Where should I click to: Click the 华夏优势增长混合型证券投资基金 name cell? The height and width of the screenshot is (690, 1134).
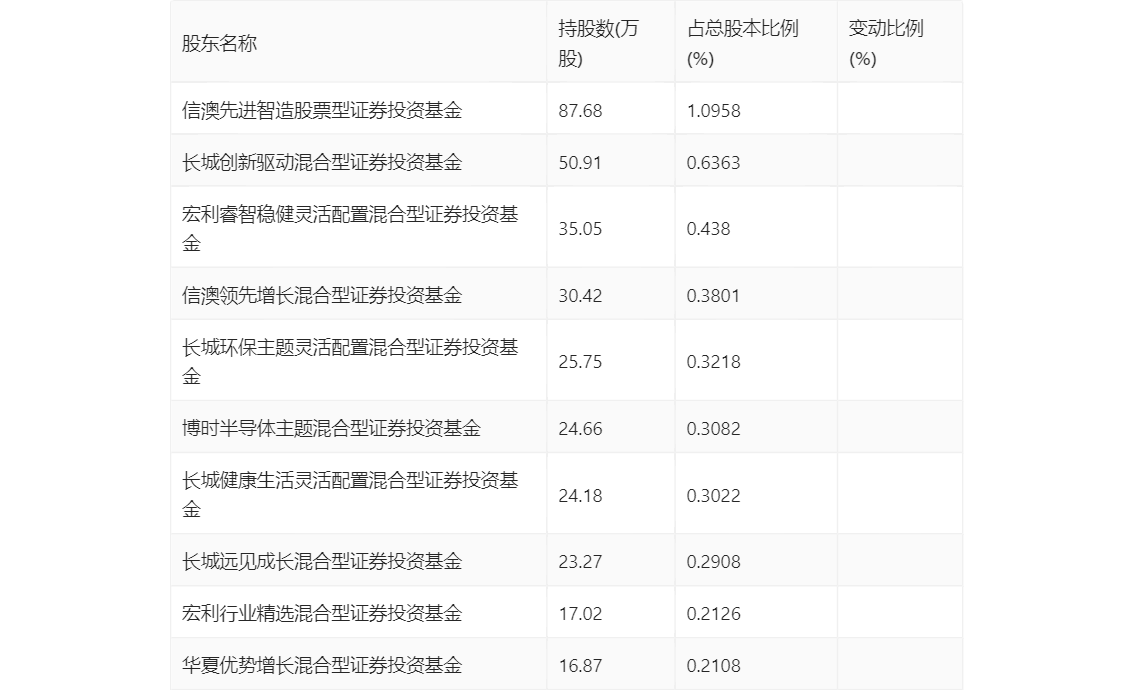coord(359,664)
